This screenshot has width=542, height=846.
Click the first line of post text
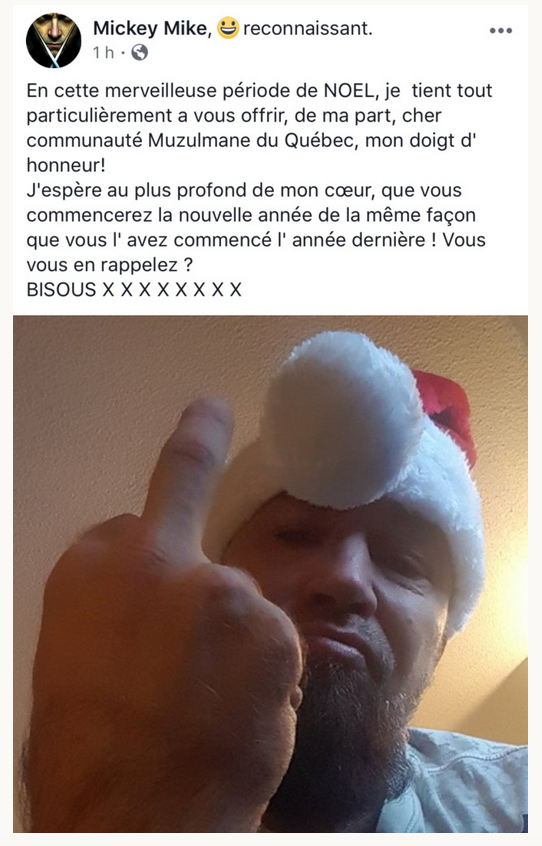click(259, 90)
